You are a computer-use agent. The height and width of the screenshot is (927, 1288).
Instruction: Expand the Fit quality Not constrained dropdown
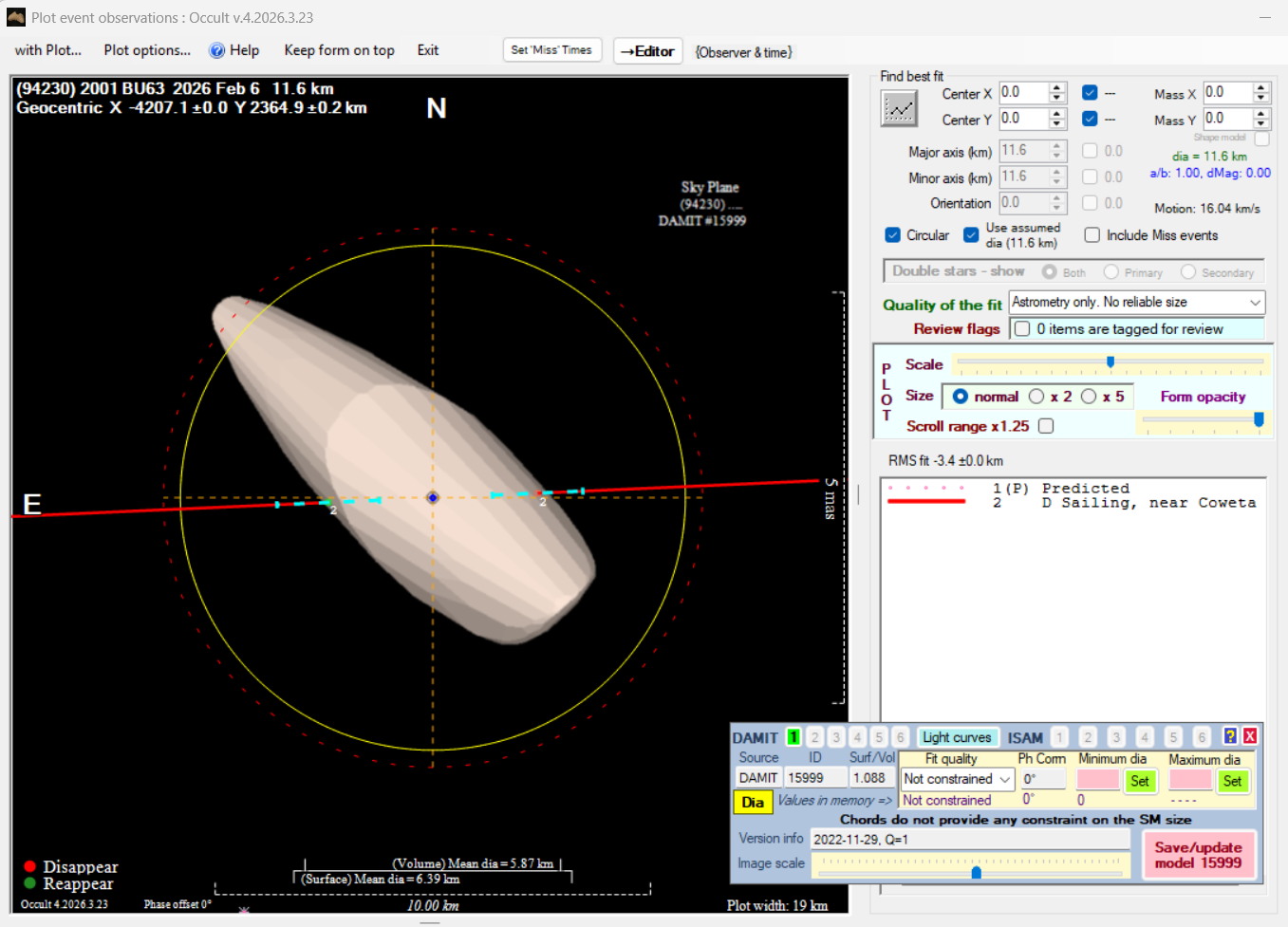(1005, 779)
